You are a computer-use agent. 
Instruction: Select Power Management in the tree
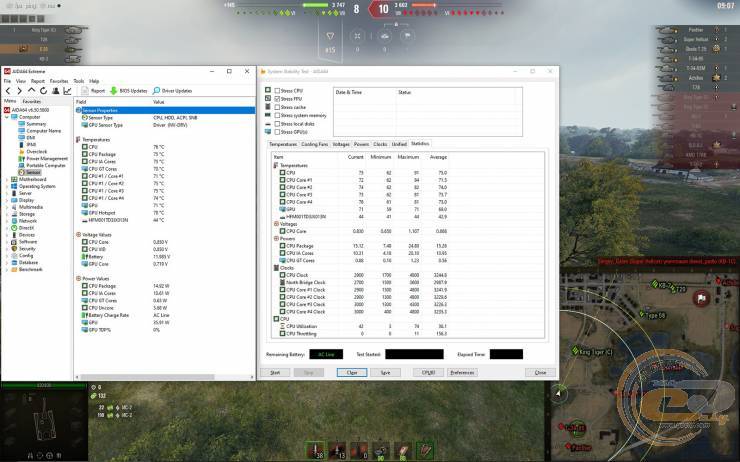pyautogui.click(x=47, y=159)
